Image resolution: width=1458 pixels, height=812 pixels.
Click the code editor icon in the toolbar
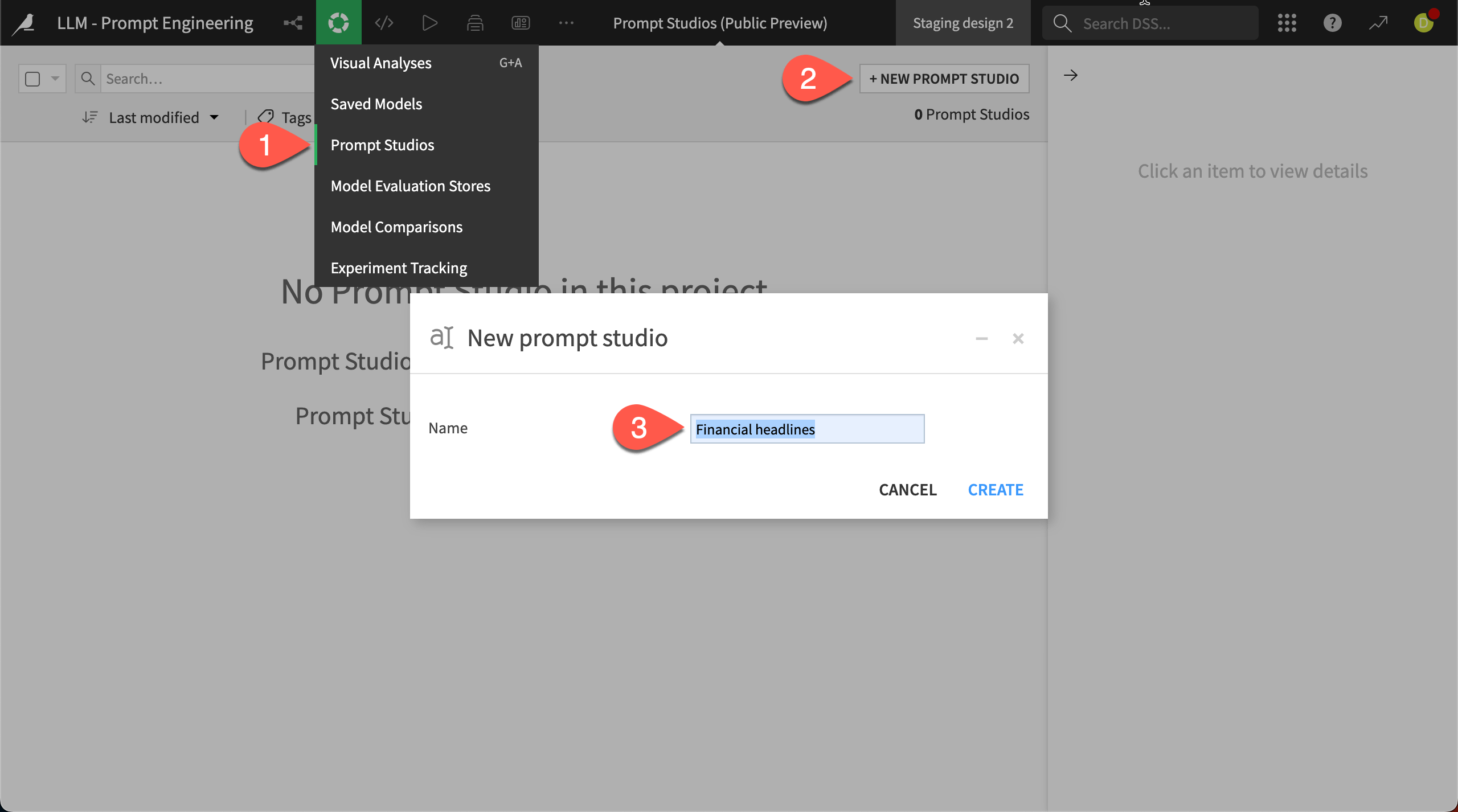click(x=383, y=22)
